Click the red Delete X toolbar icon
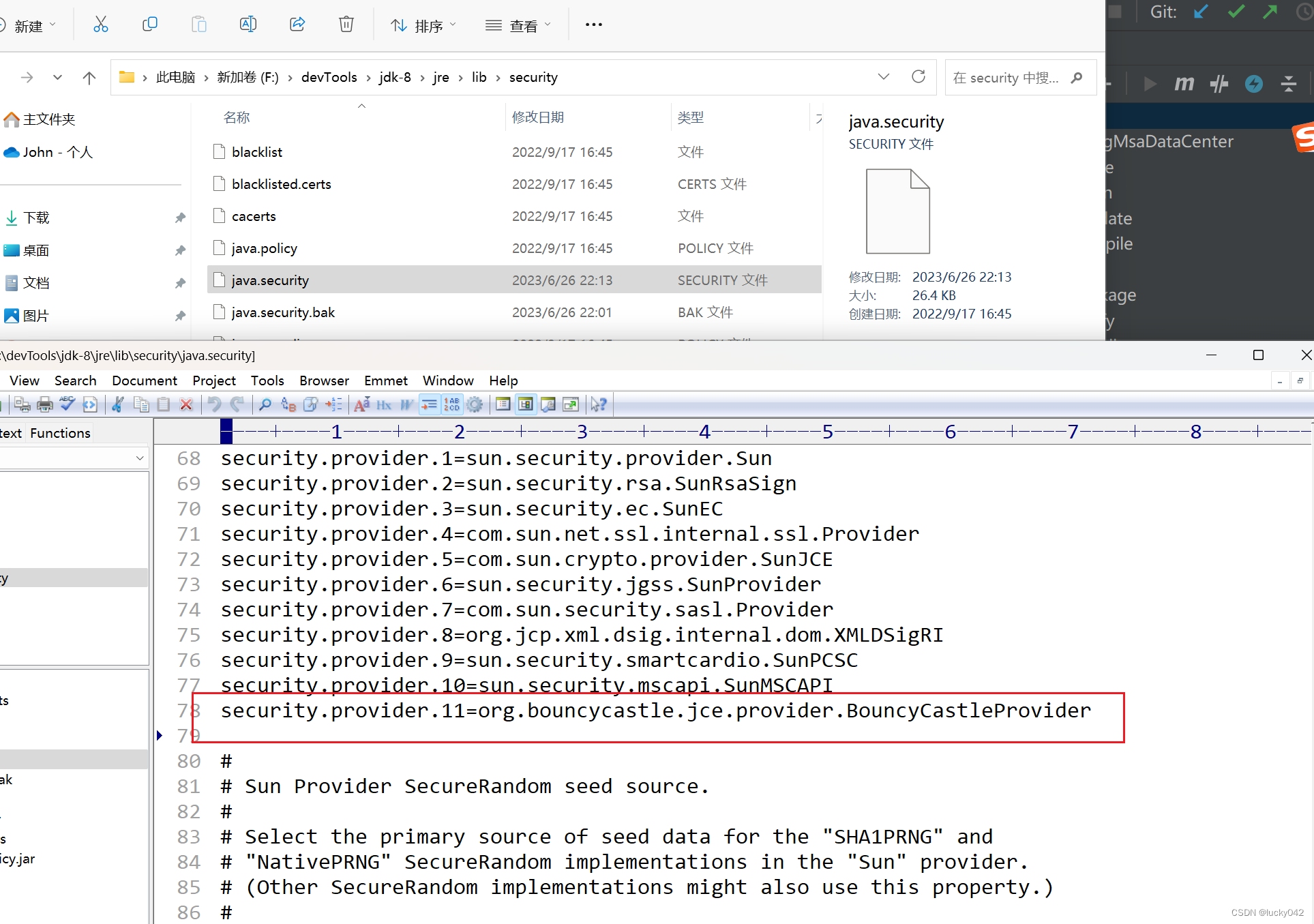Image resolution: width=1314 pixels, height=924 pixels. pos(186,405)
